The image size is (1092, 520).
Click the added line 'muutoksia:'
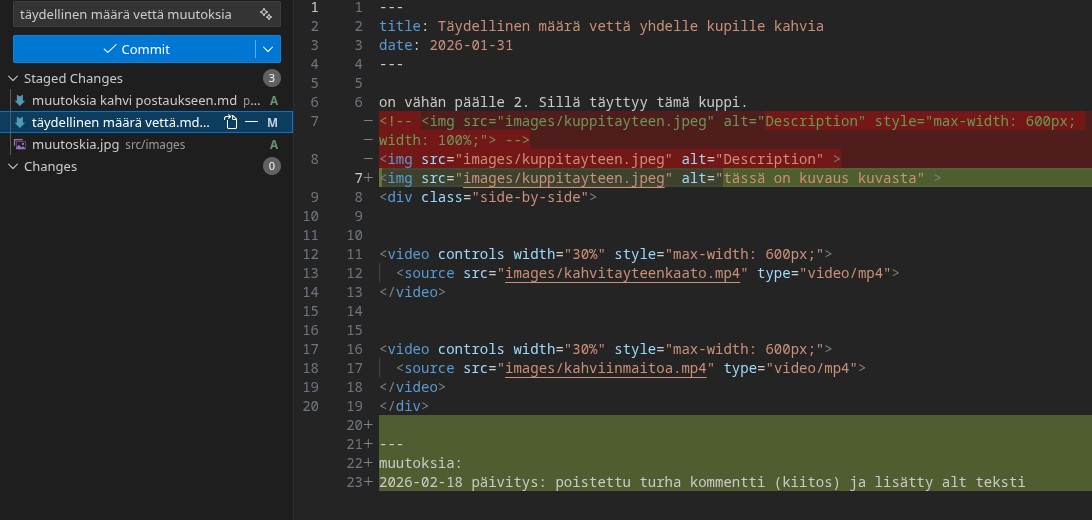421,463
